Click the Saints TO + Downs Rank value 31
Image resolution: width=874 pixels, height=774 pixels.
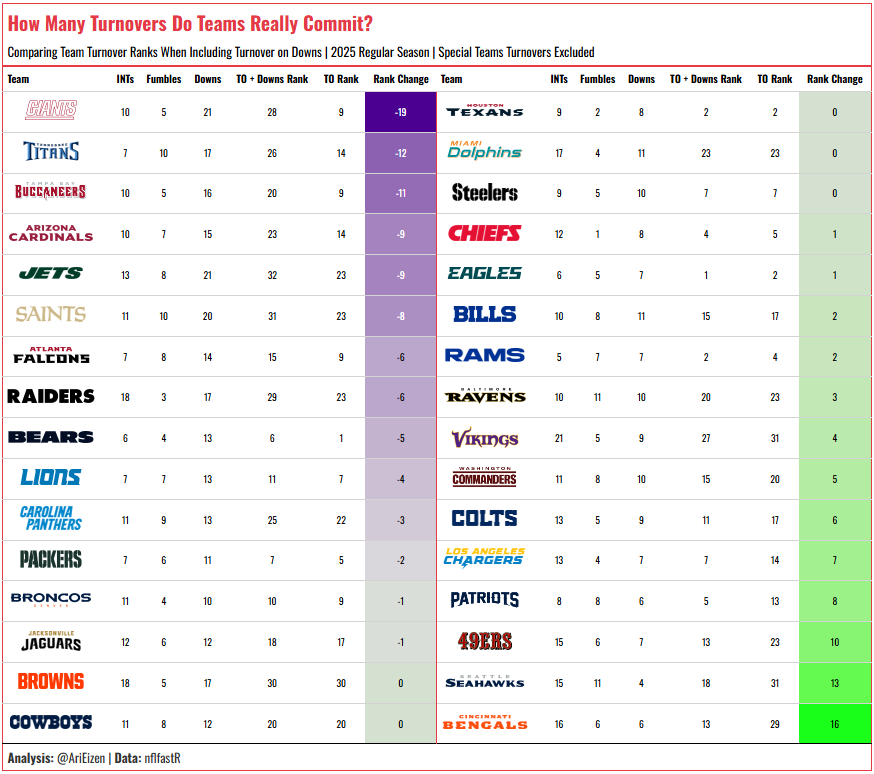coord(272,317)
